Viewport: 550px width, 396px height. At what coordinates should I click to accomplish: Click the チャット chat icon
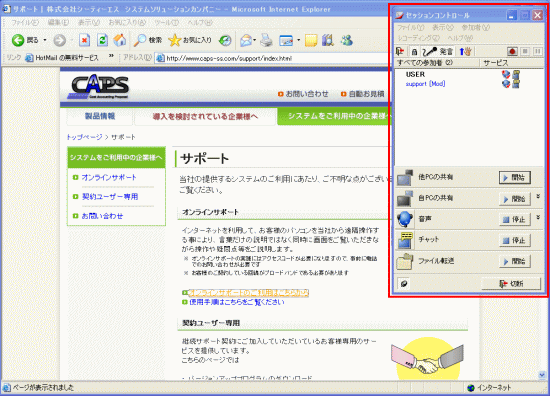(x=405, y=240)
